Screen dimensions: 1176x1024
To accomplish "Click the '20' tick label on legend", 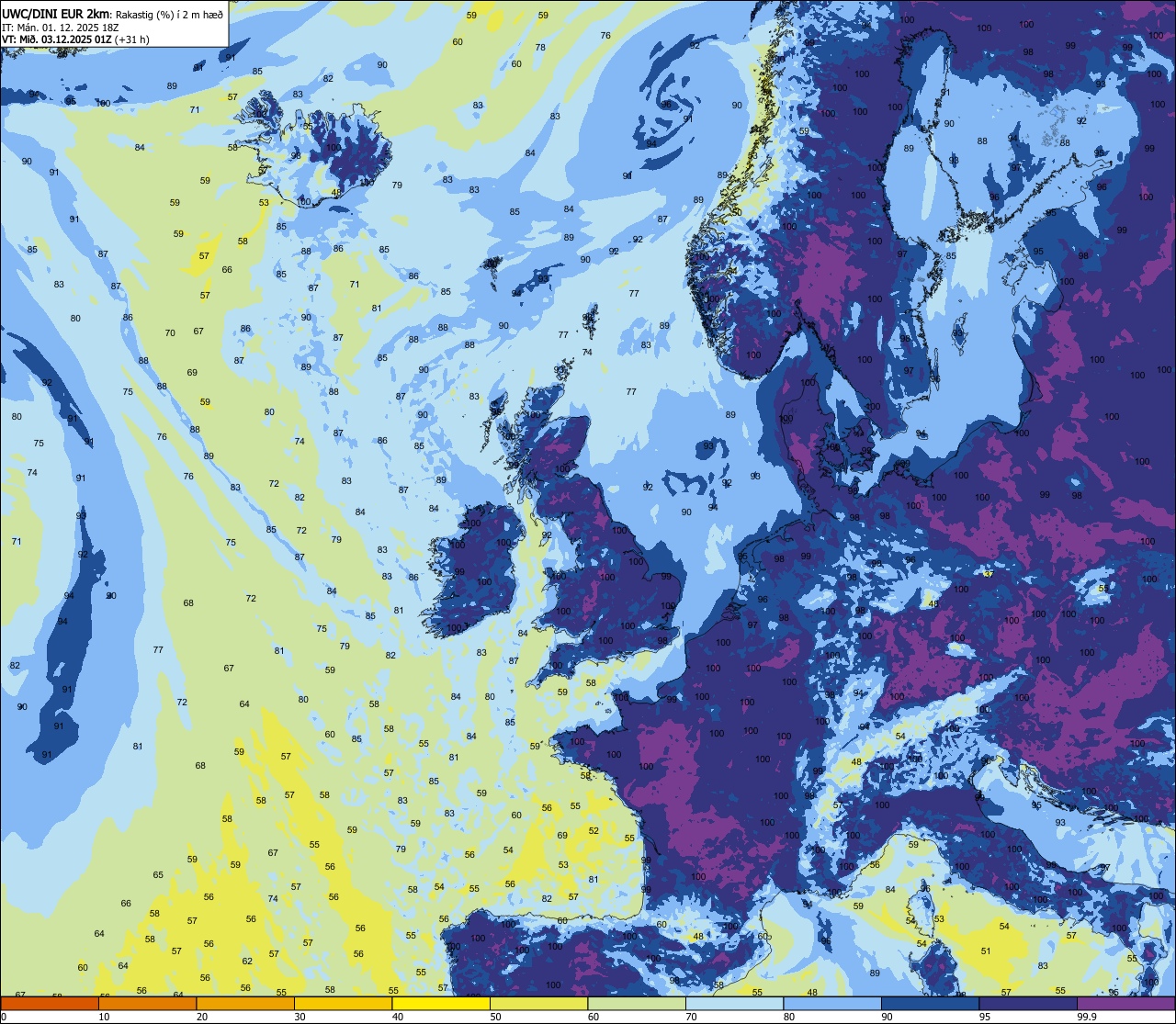I will click(202, 1017).
